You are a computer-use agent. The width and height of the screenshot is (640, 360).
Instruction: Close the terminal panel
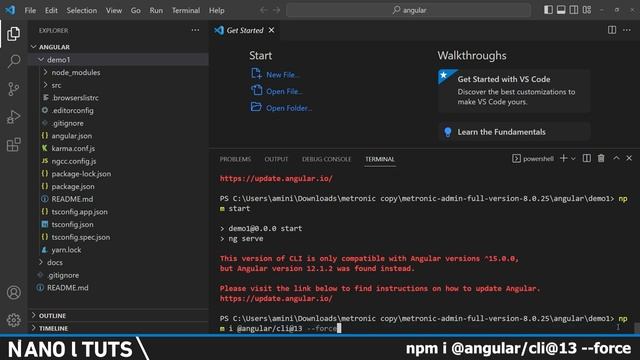pyautogui.click(x=629, y=158)
